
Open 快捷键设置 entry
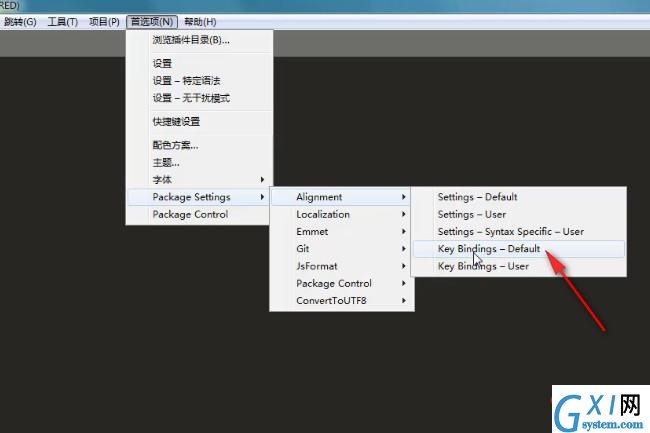(199, 121)
